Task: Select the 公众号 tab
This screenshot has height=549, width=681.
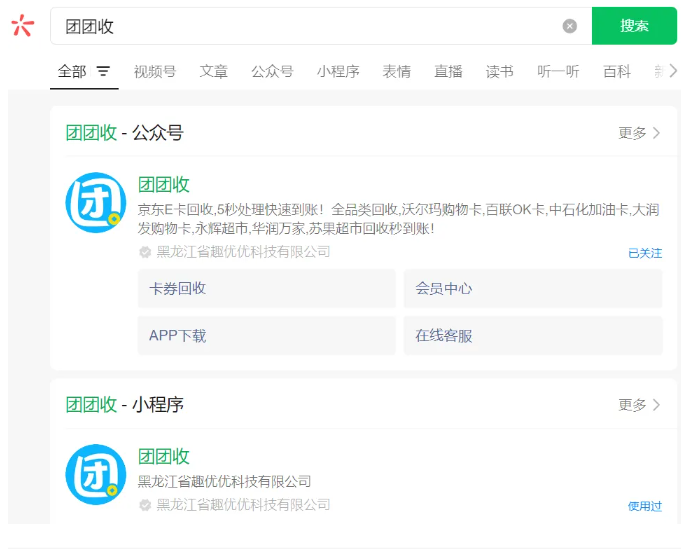Action: point(272,72)
